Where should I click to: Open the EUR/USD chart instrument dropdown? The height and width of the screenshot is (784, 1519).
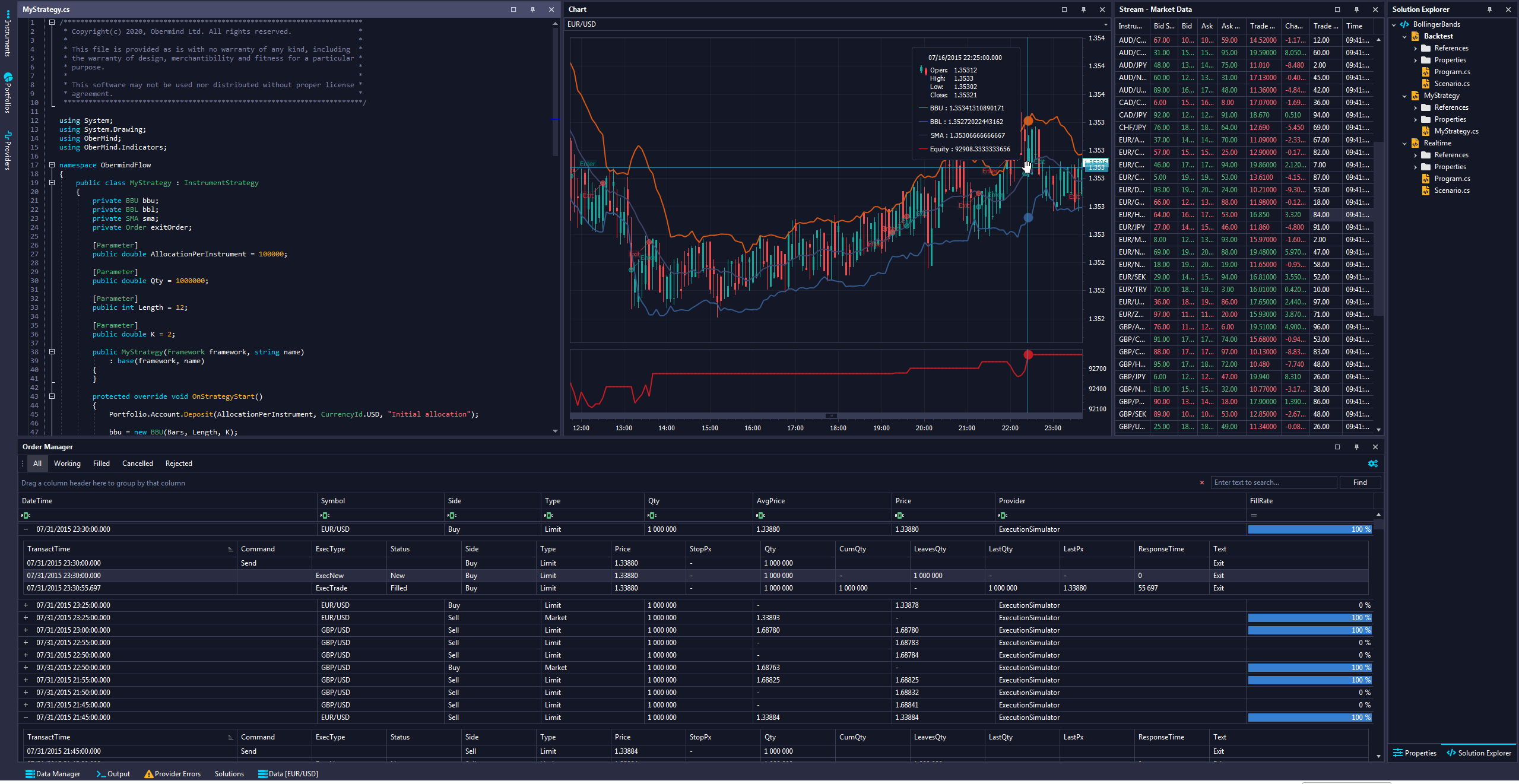(1105, 24)
